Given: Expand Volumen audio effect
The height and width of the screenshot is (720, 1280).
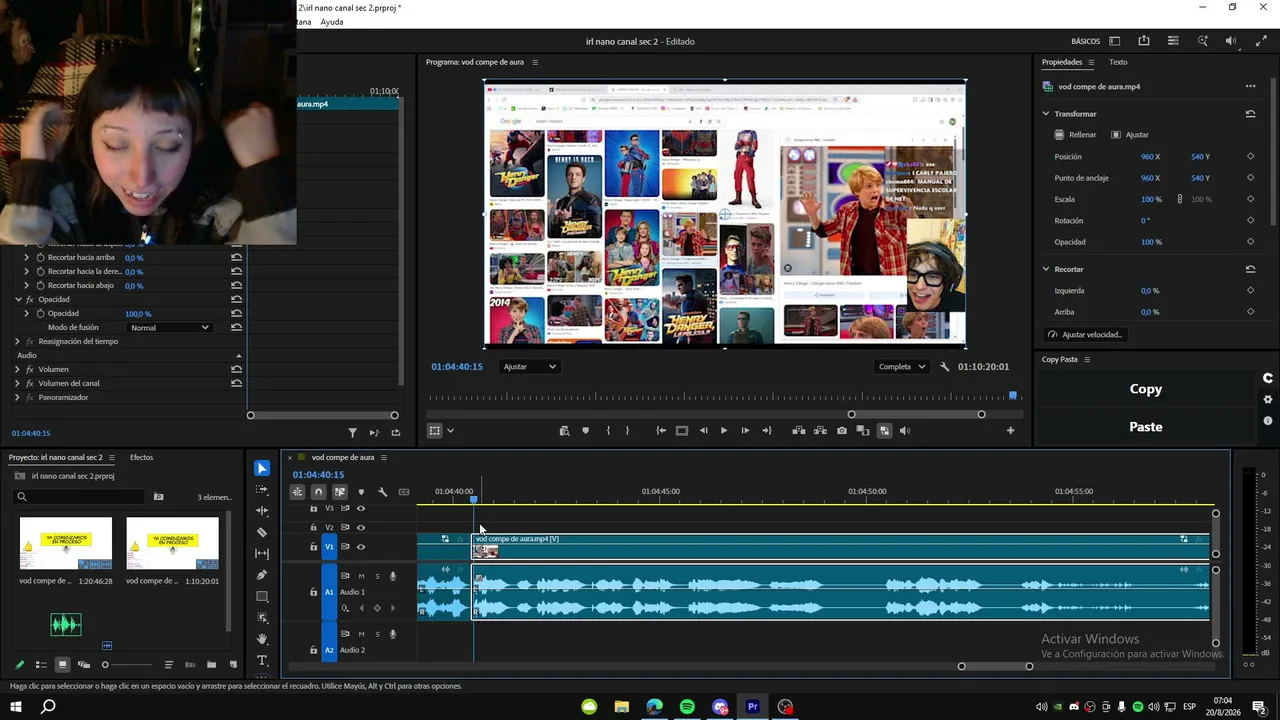Looking at the screenshot, I should pos(17,369).
